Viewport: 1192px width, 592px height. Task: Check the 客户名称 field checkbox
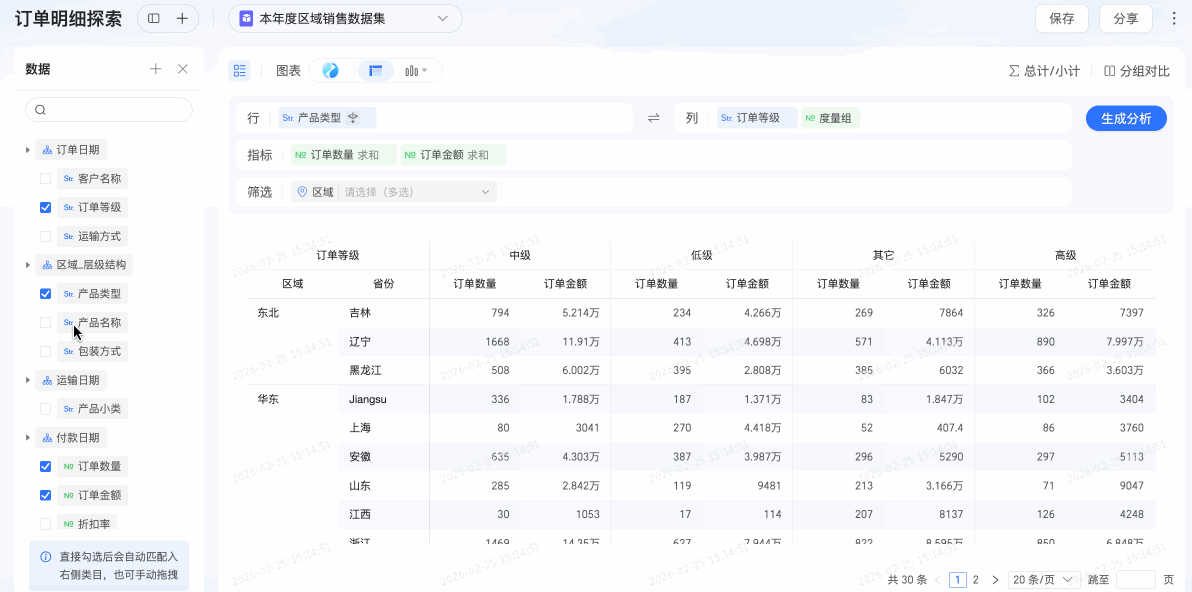46,179
